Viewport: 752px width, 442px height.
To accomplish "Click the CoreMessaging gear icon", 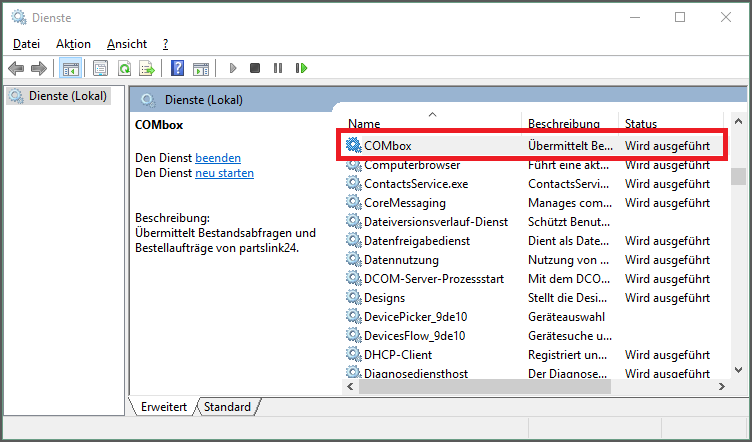I will coord(353,203).
